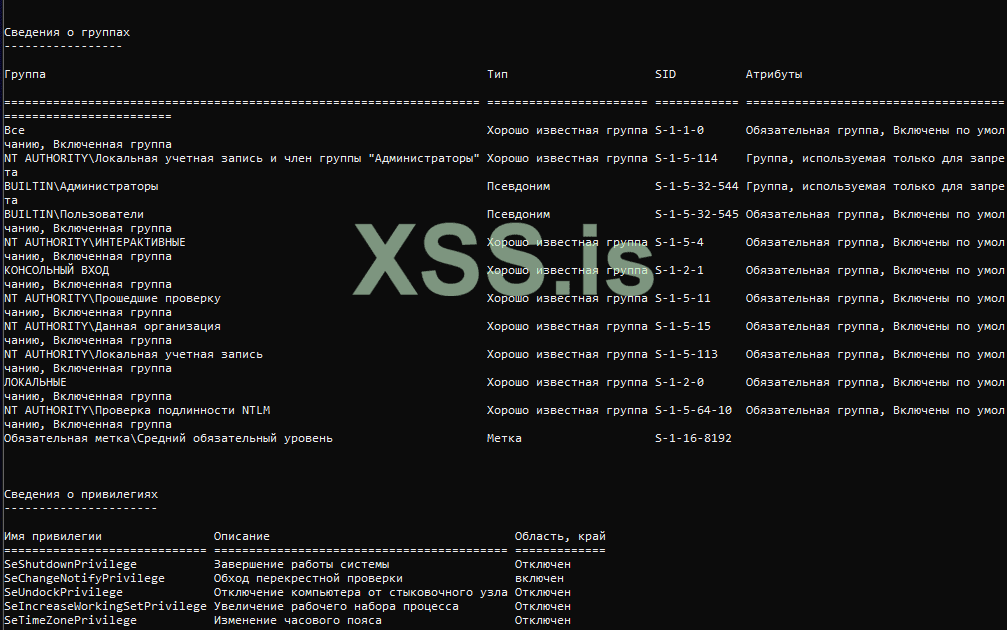Screen dimensions: 1007x630
Task: Select group "NT AUTHORITY\Проверка подлинности NTLM"
Action: pyautogui.click(x=137, y=410)
